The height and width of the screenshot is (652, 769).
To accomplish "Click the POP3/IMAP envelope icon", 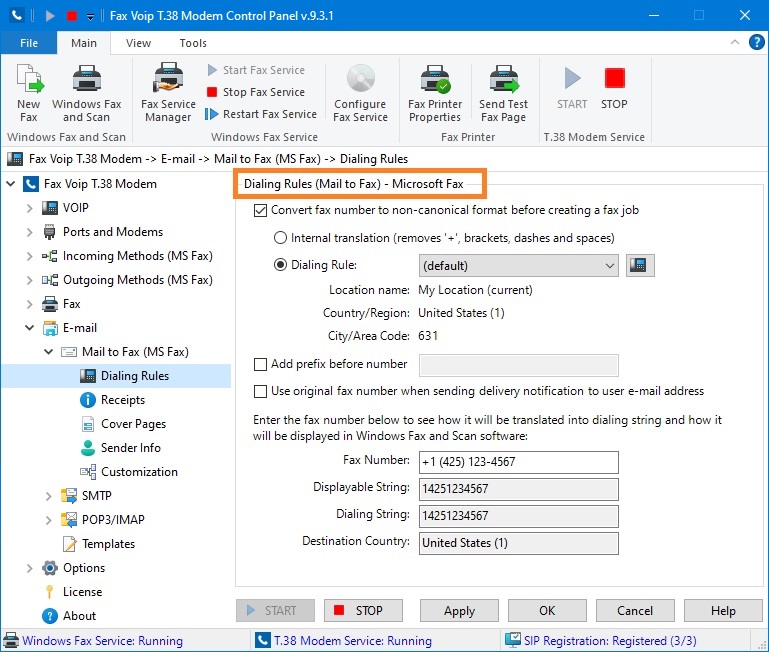I will (69, 520).
